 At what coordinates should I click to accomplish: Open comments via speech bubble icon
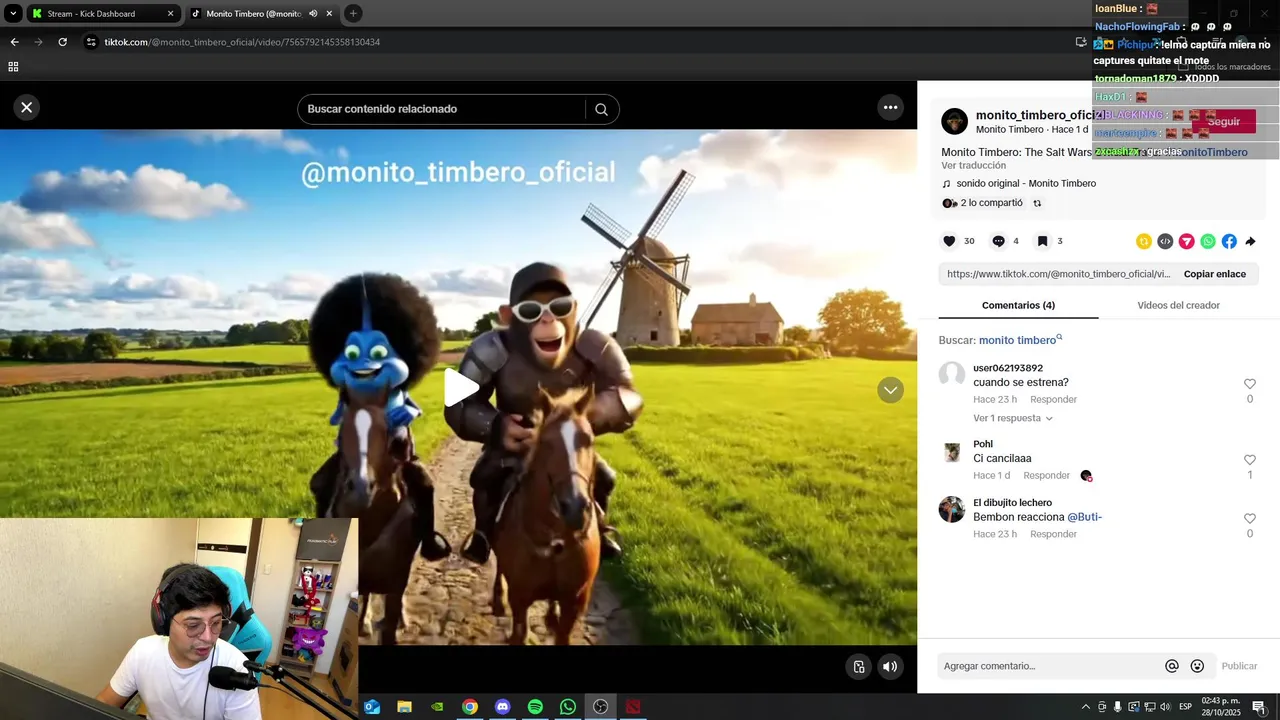998,241
